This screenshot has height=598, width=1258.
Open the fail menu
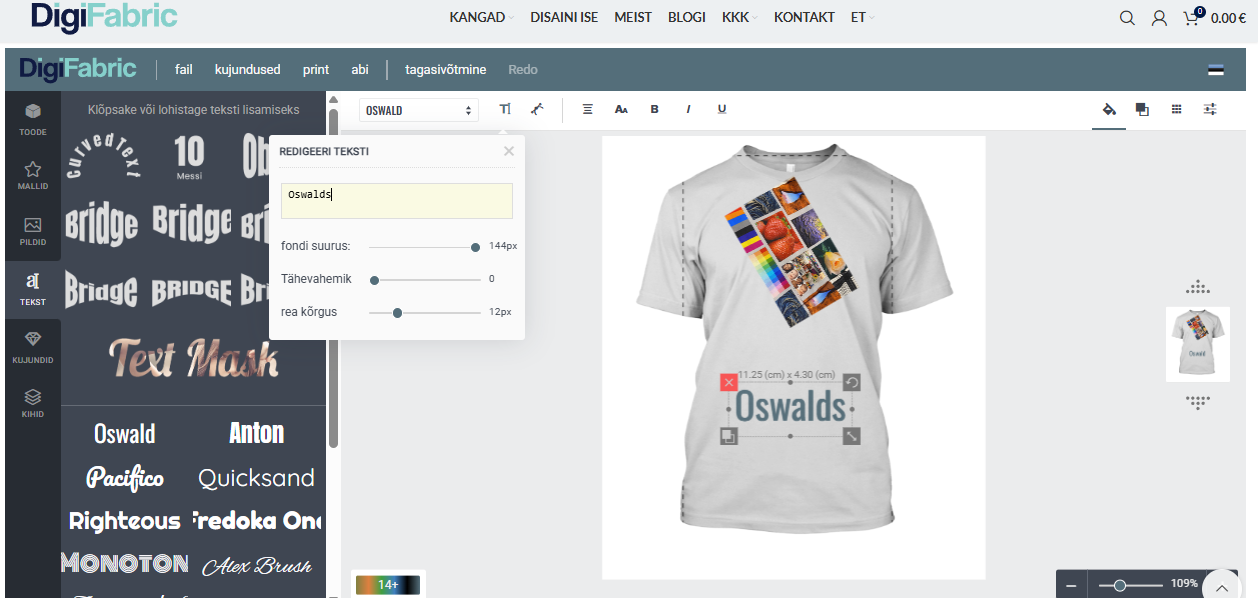(184, 70)
